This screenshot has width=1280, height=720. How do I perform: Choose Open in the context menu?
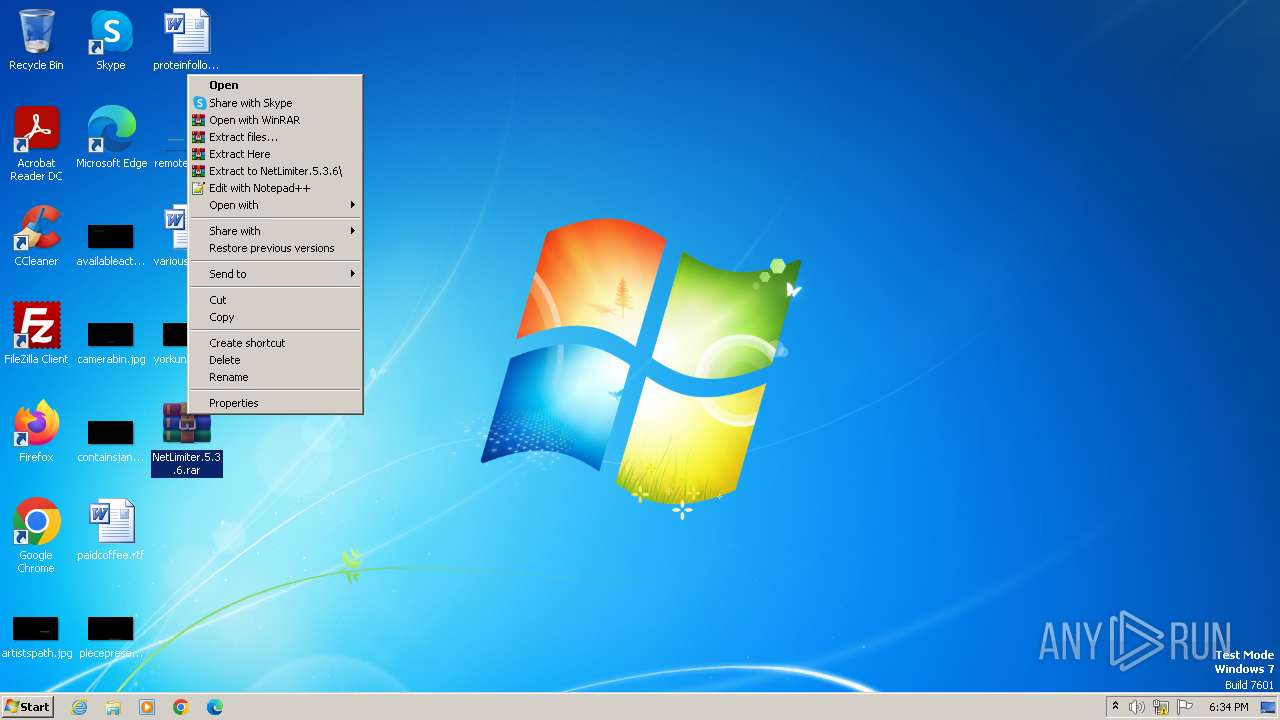275,85
